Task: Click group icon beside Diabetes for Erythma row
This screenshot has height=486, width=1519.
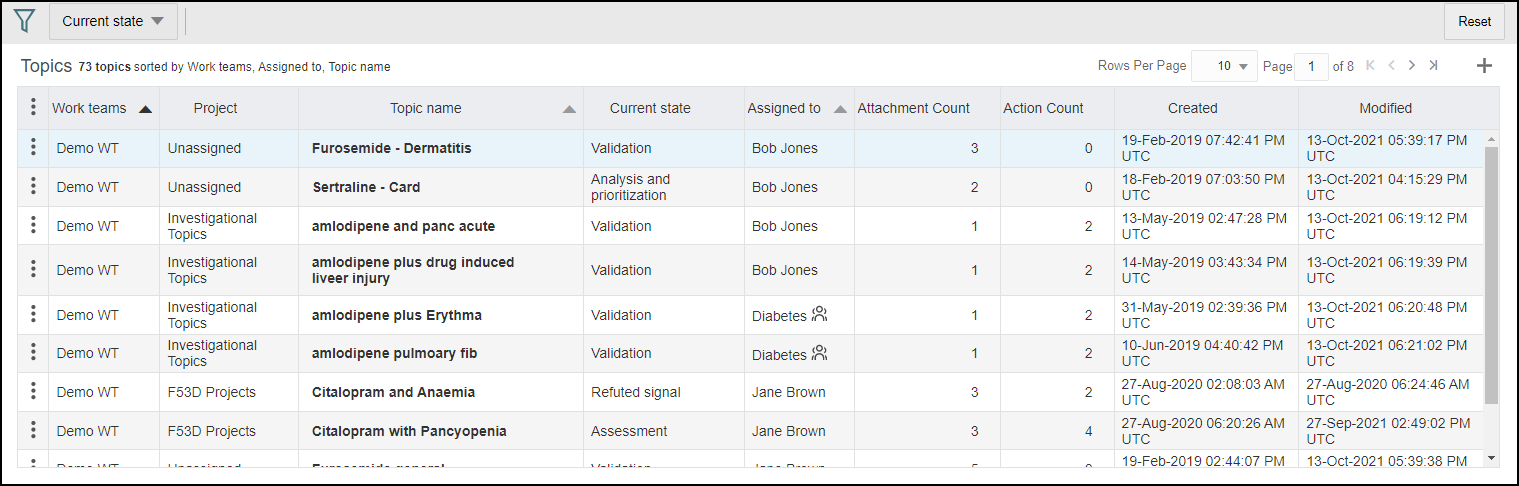Action: pyautogui.click(x=820, y=315)
